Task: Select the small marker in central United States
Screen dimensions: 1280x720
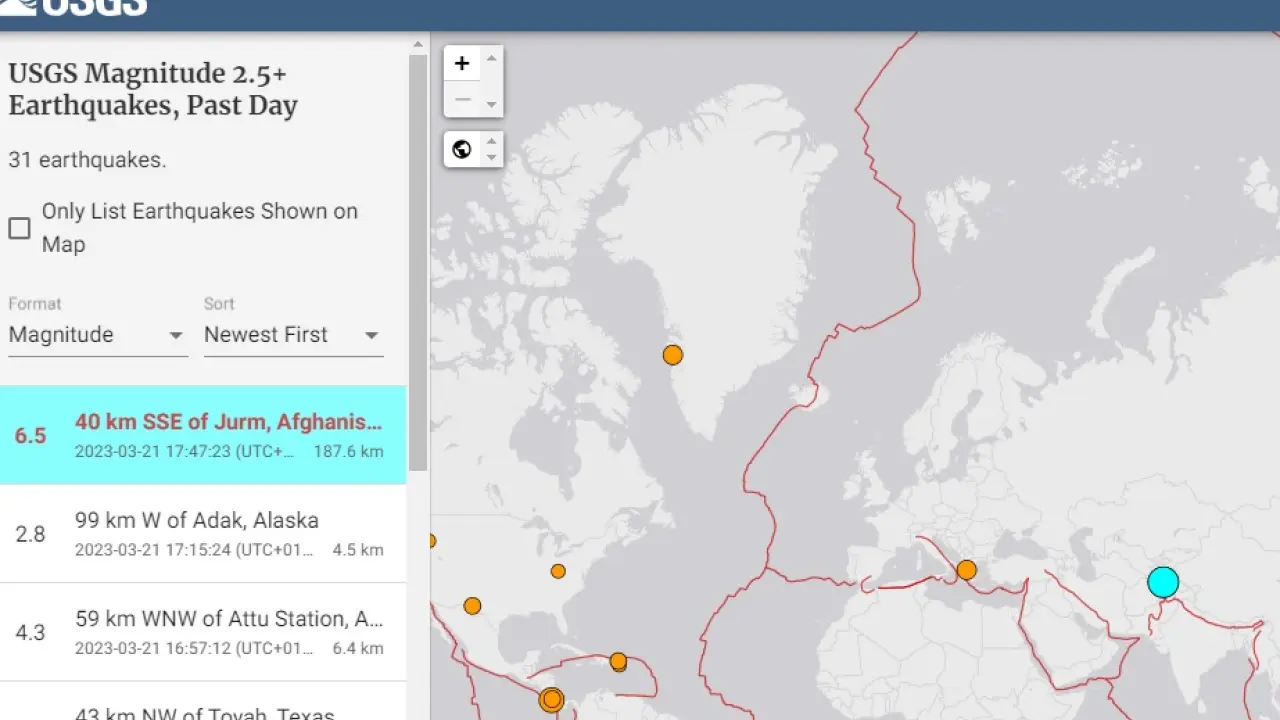Action: click(558, 571)
